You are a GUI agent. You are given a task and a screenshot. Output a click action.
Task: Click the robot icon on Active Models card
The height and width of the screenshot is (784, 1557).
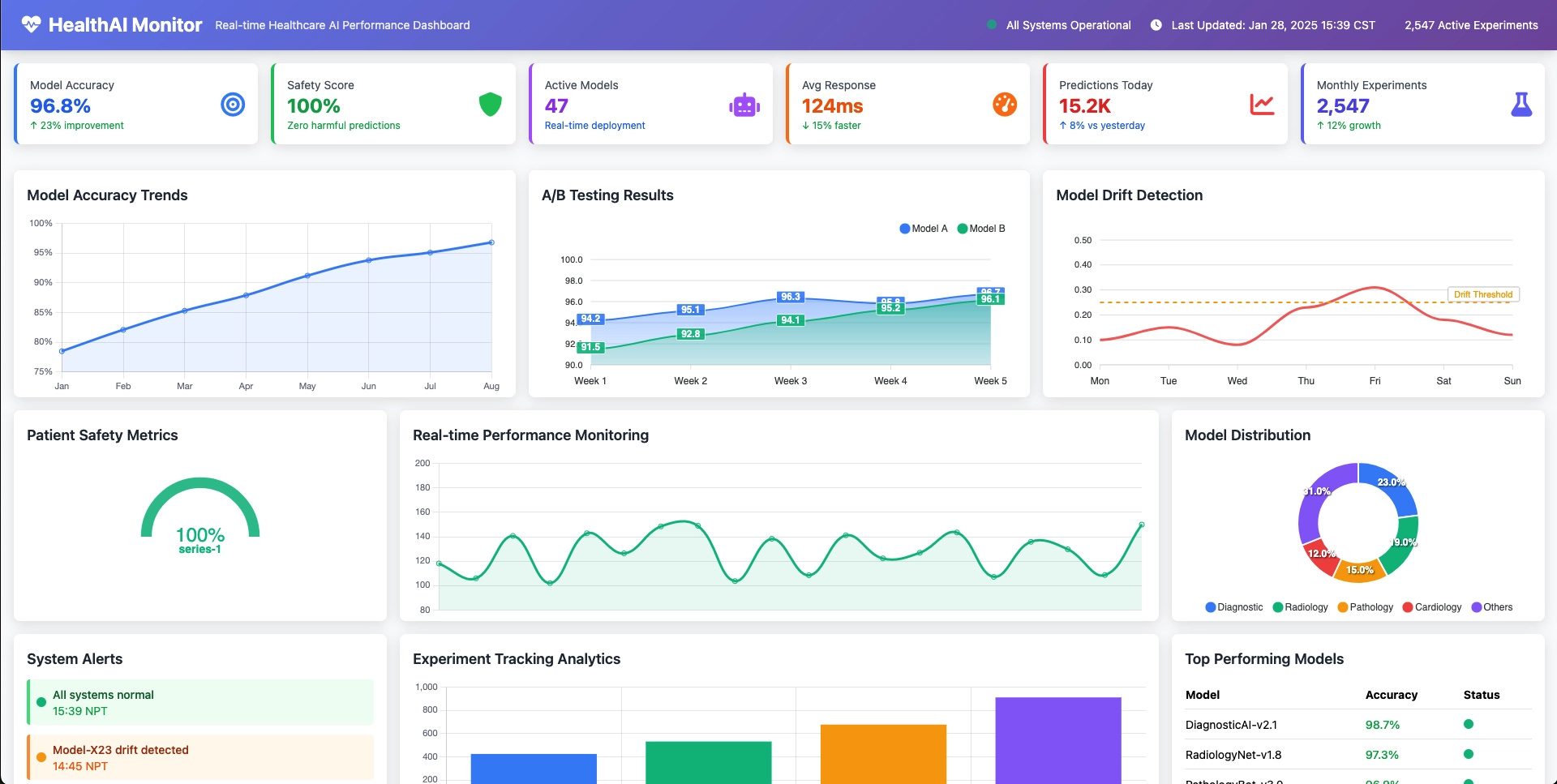pyautogui.click(x=744, y=104)
